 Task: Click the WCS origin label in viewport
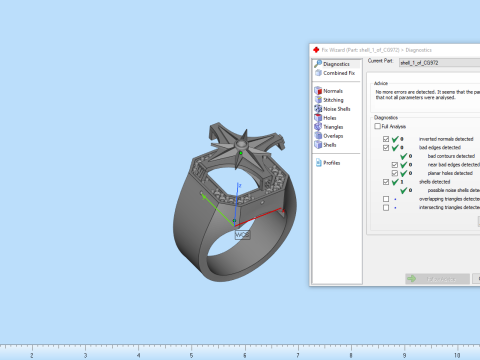pyautogui.click(x=242, y=235)
